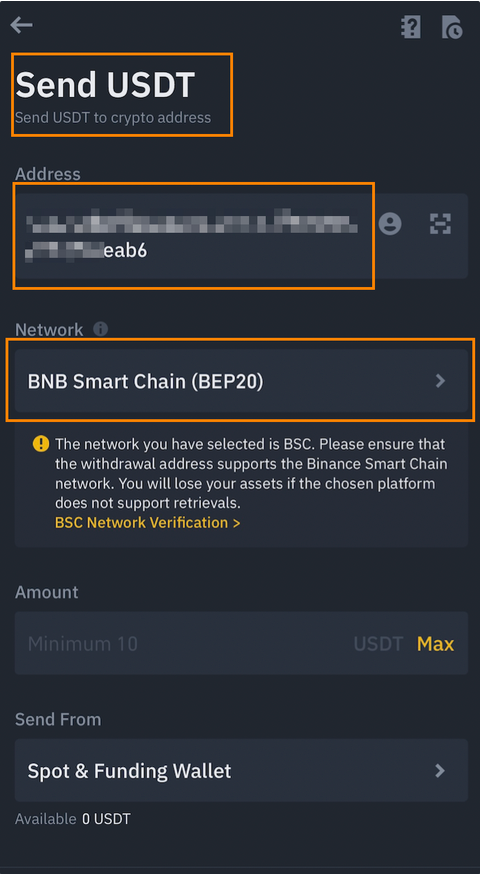The image size is (480, 874).
Task: Open the address book contact icon
Action: click(x=390, y=224)
